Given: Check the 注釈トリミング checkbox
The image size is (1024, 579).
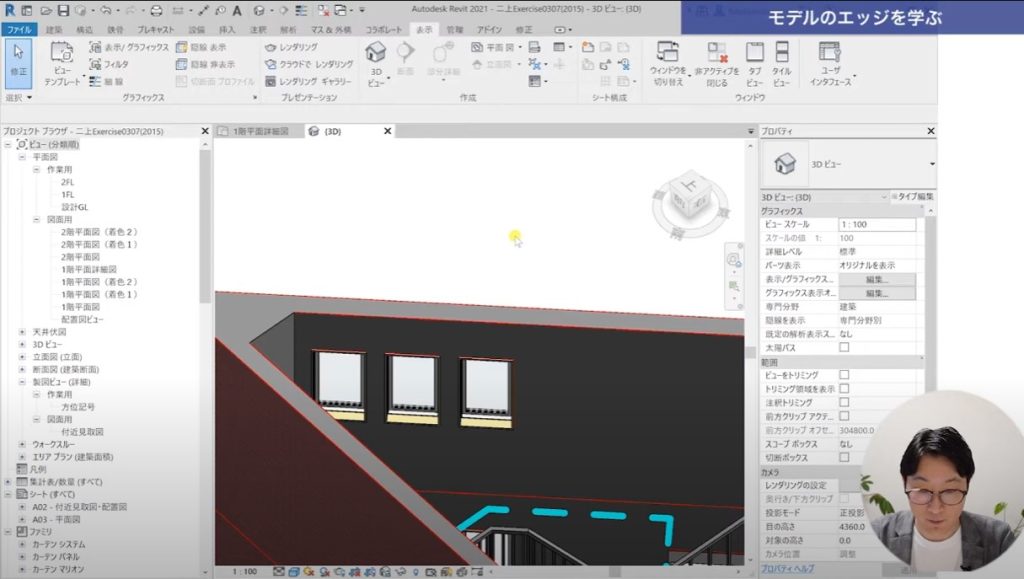Looking at the screenshot, I should point(844,402).
